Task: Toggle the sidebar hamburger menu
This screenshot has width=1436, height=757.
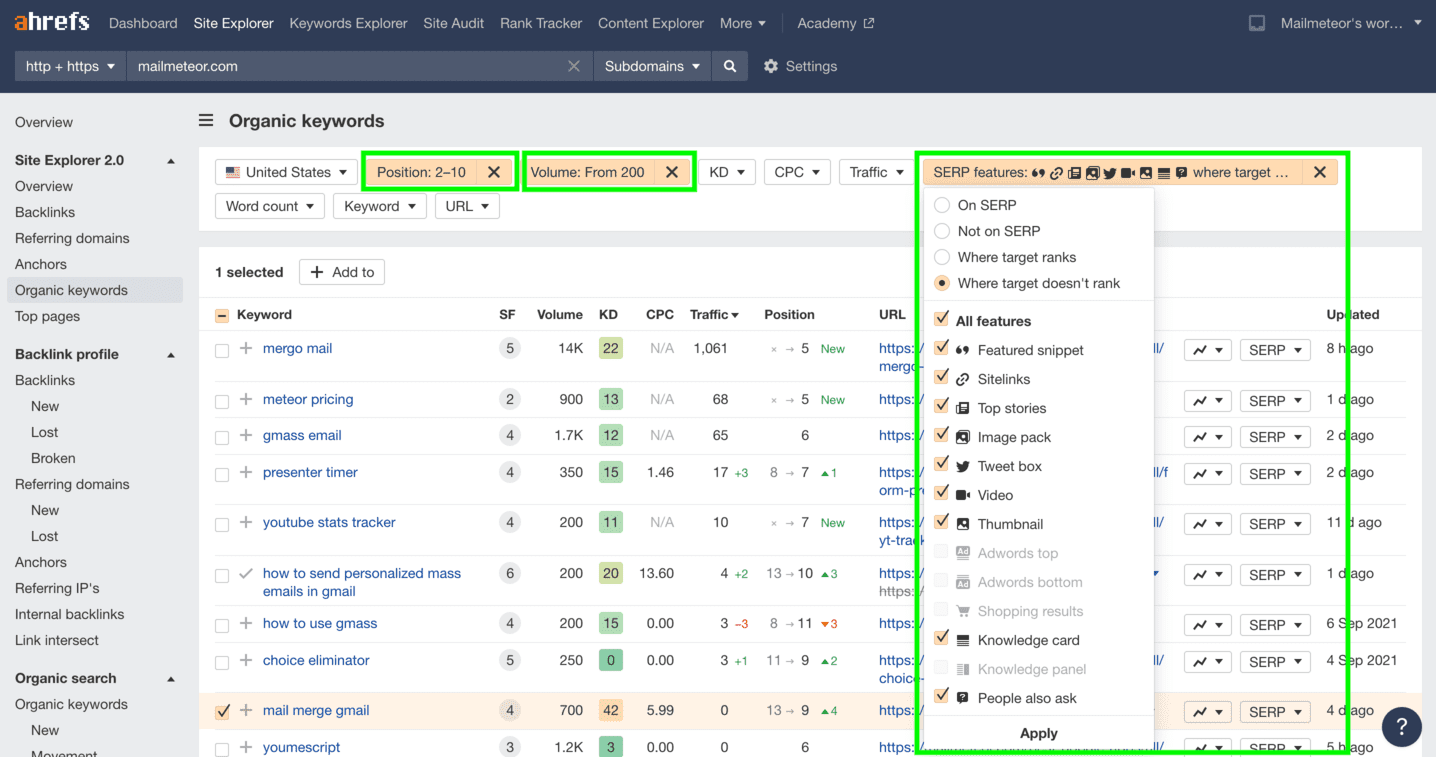Action: 206,121
